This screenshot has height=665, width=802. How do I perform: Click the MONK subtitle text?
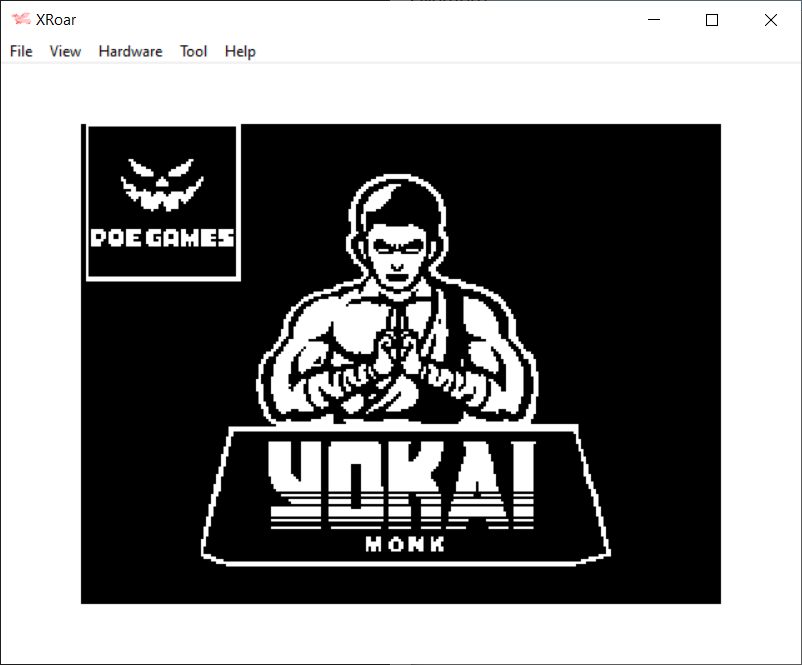[x=405, y=545]
